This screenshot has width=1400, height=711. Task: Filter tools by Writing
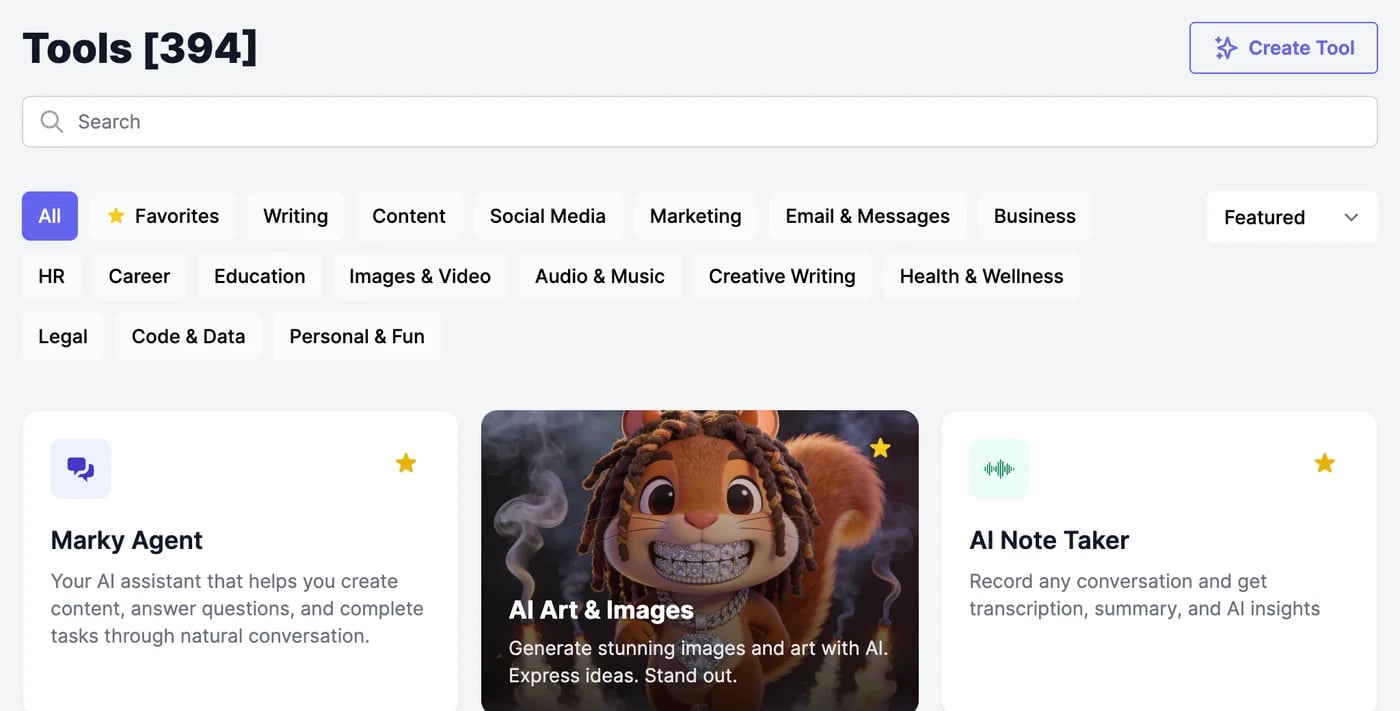tap(296, 216)
